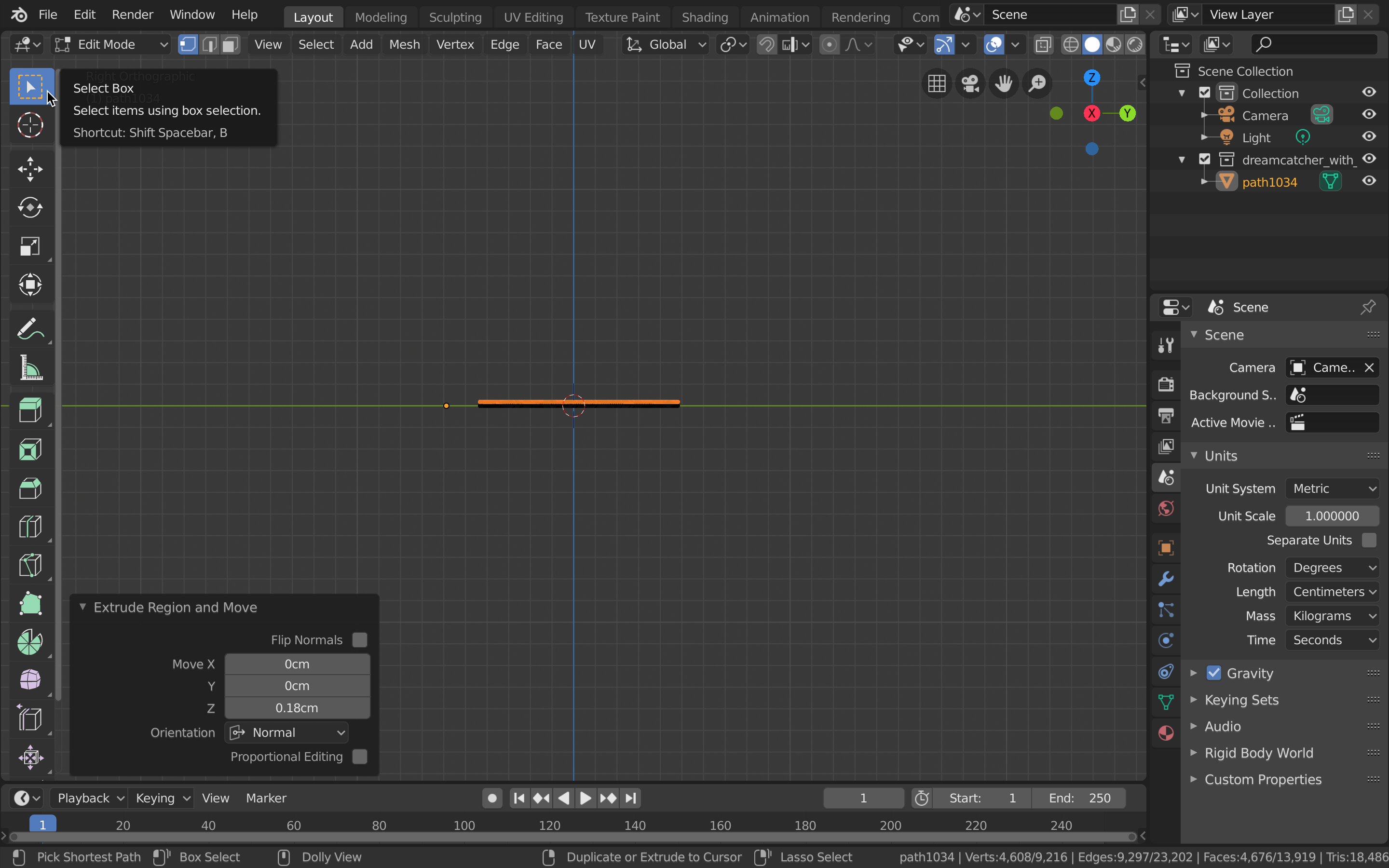The width and height of the screenshot is (1389, 868).
Task: Click the viewport pan hand icon
Action: pyautogui.click(x=1004, y=84)
